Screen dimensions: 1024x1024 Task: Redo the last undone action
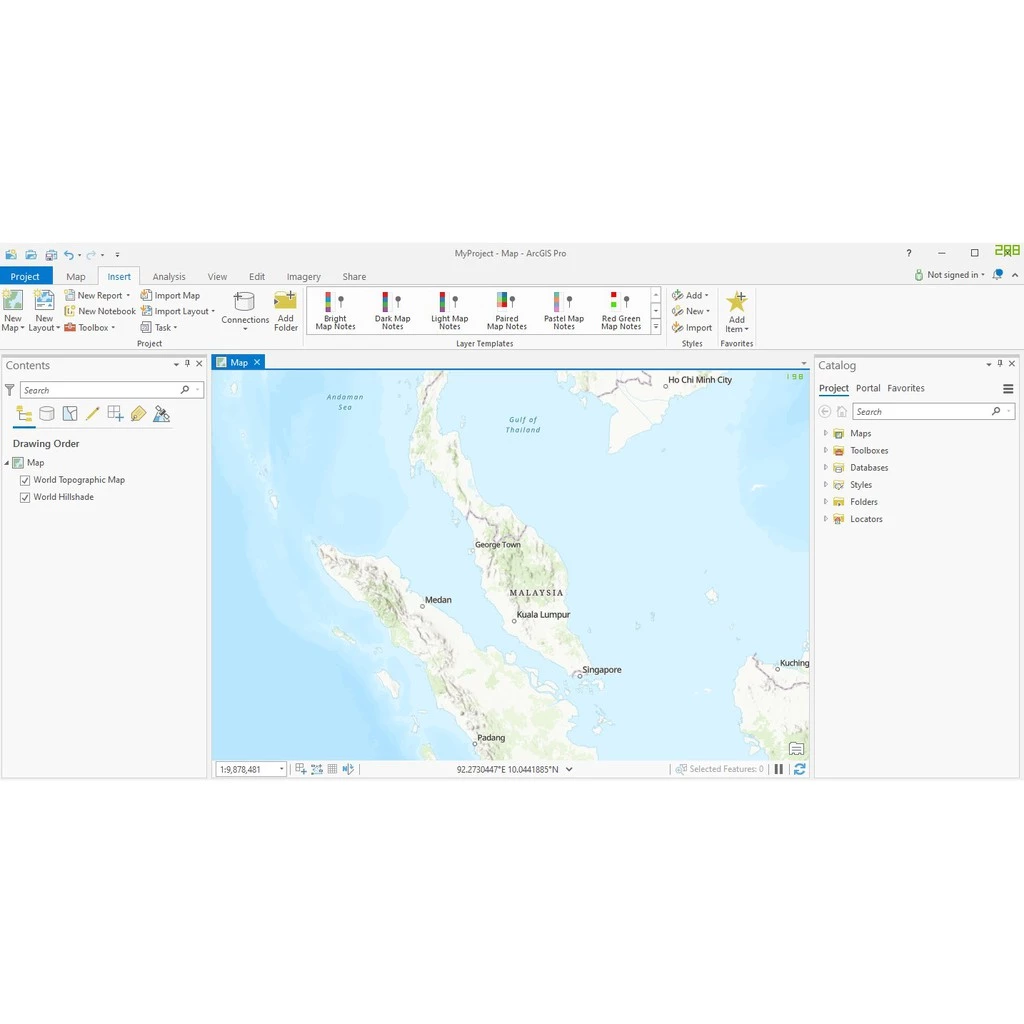click(x=91, y=255)
